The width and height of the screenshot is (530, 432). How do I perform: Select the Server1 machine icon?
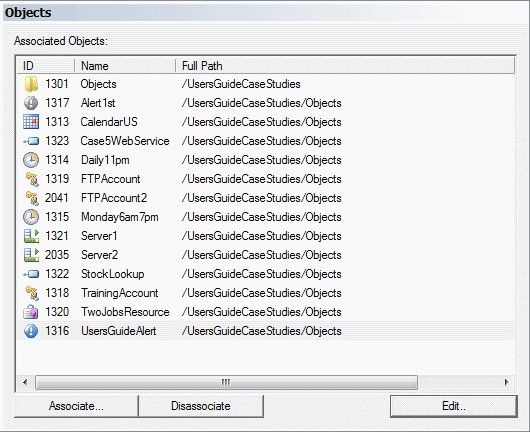tap(31, 236)
